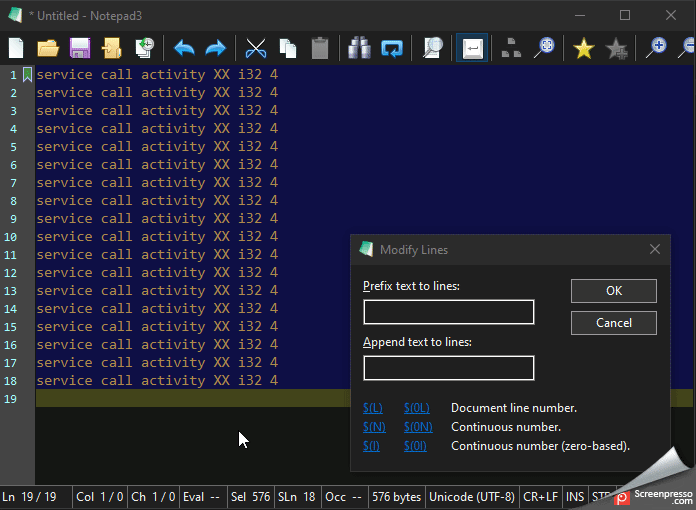Click the yellow star favorites icon

click(584, 48)
